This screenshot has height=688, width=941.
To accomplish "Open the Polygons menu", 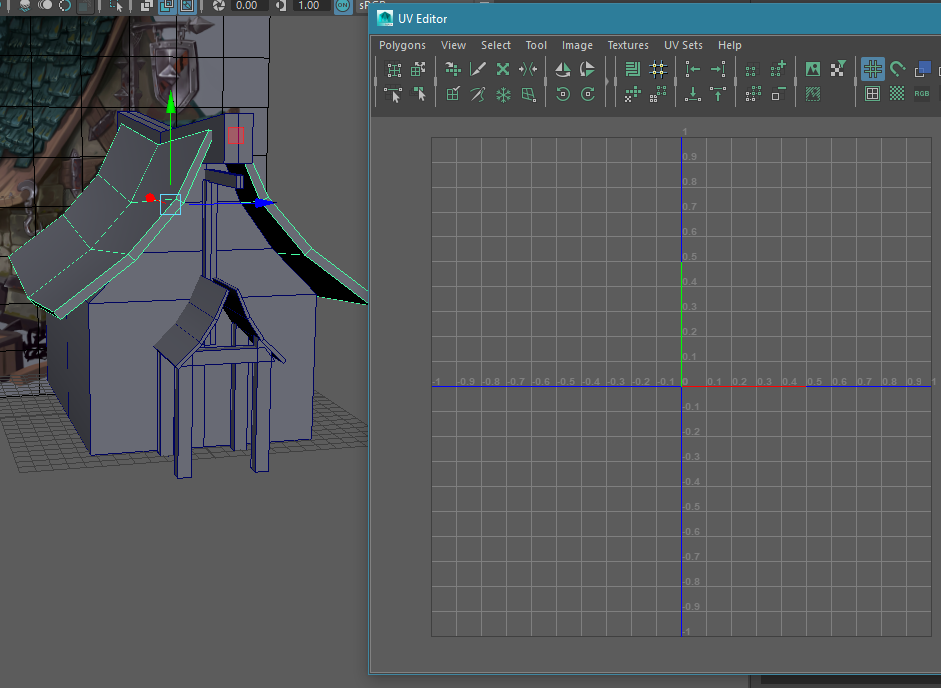I will (x=401, y=45).
